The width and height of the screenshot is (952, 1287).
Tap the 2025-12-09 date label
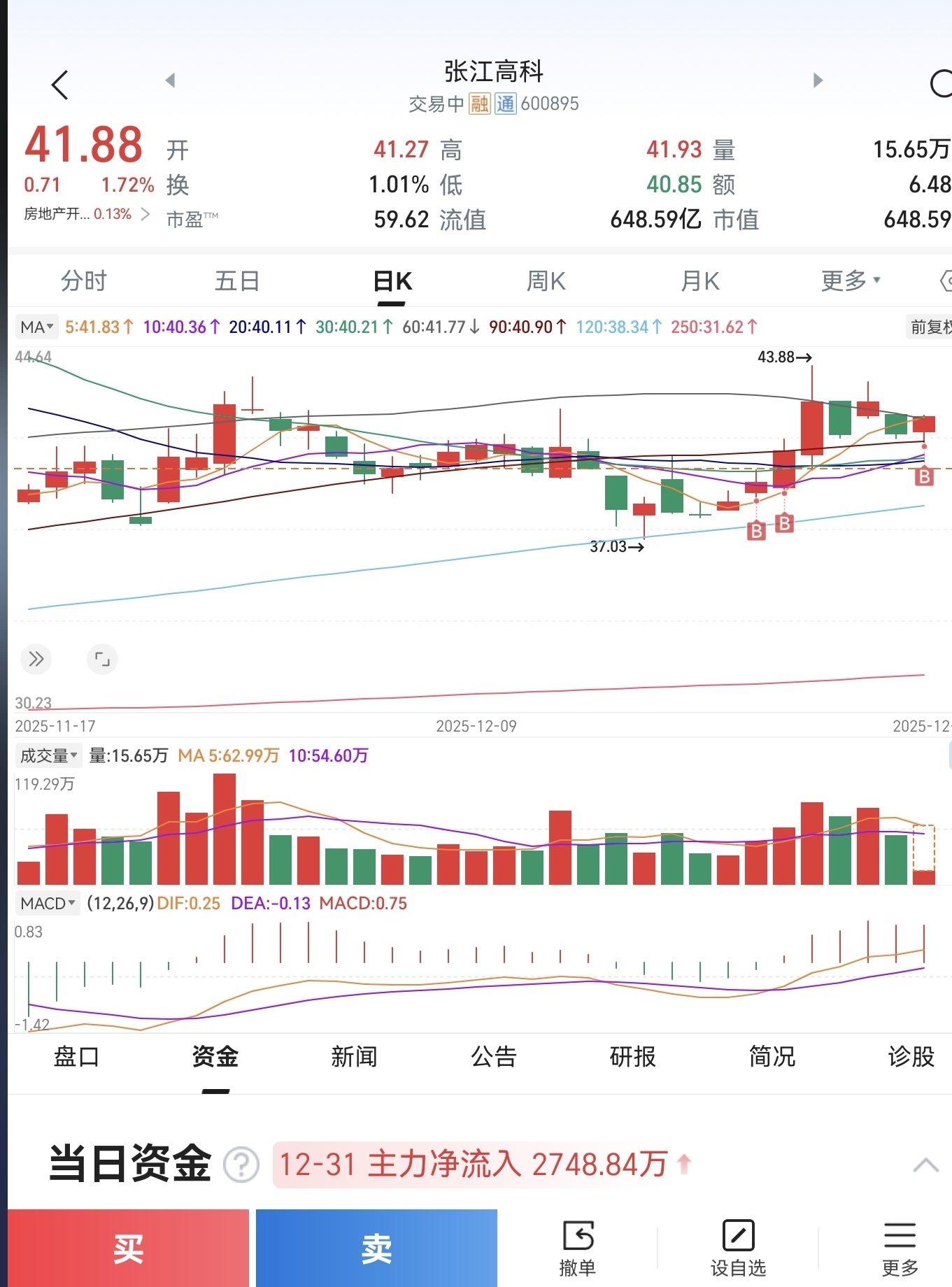[x=476, y=726]
